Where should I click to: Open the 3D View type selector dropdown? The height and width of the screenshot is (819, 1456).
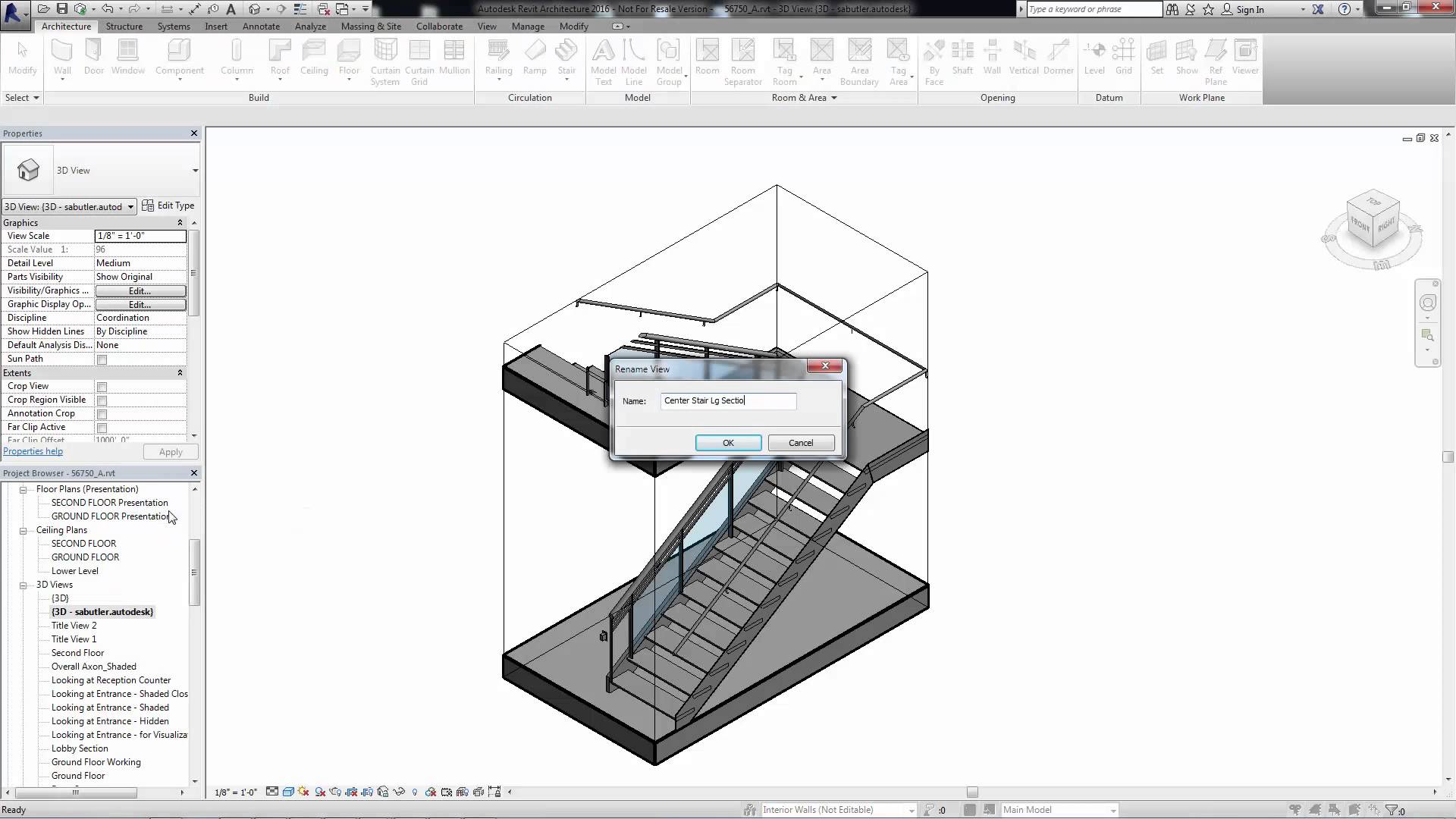coord(195,171)
